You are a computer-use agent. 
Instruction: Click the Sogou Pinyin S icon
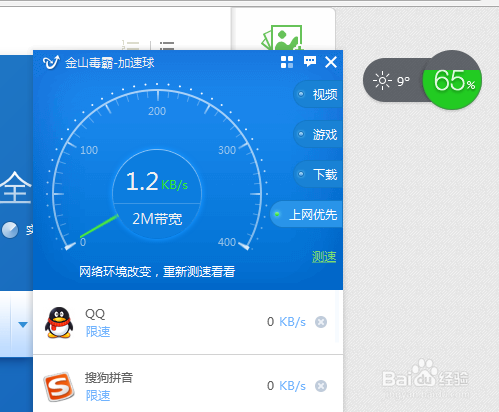point(59,387)
